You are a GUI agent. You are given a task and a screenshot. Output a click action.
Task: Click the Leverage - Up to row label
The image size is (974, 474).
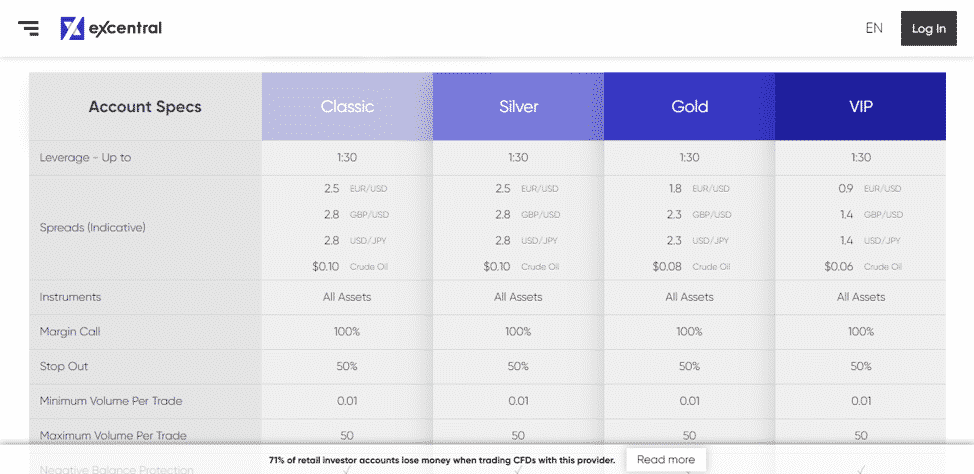[85, 158]
